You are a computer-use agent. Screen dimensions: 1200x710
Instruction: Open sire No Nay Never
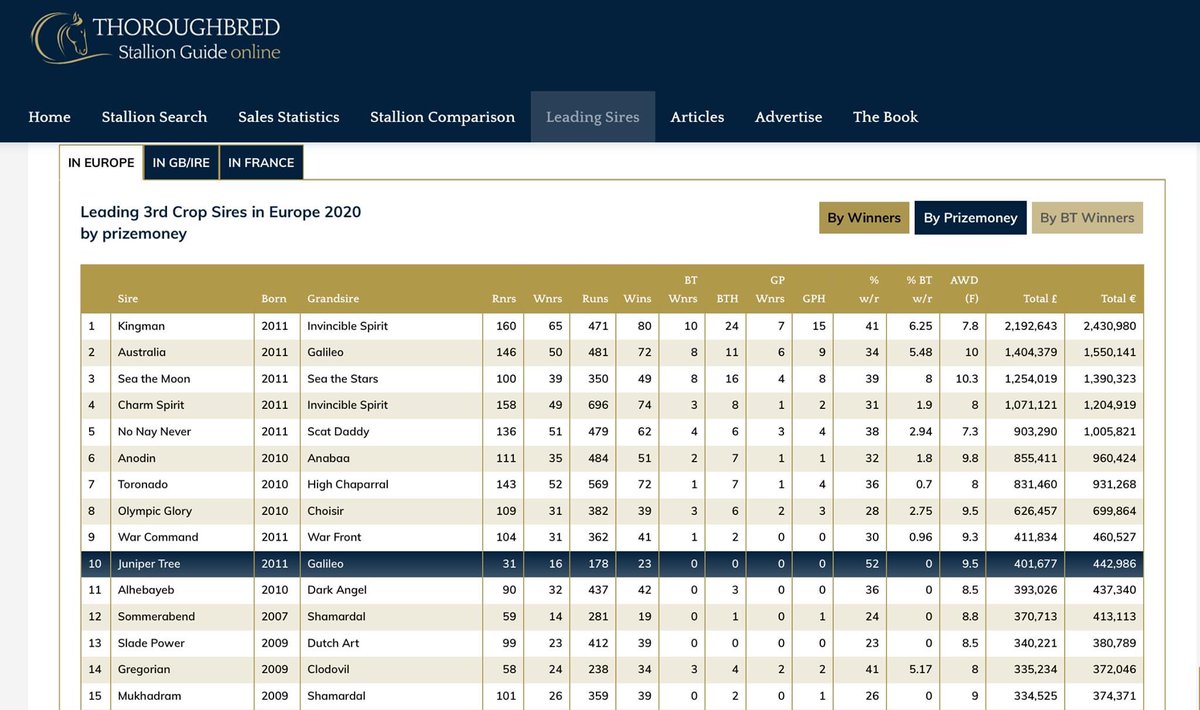point(154,432)
